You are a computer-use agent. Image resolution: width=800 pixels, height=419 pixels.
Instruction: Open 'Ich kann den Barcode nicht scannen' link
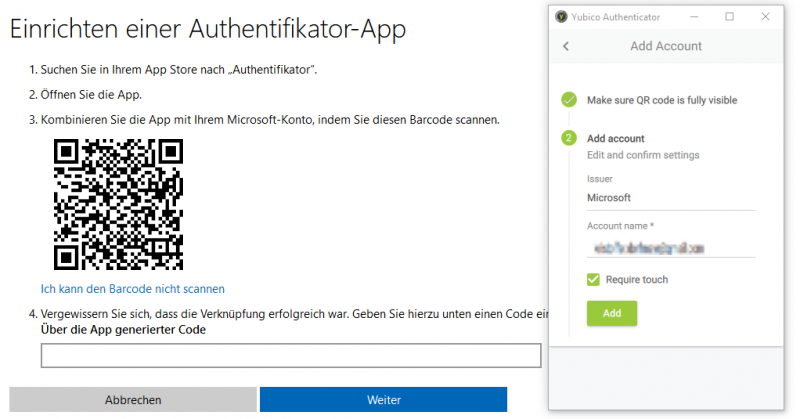click(132, 289)
